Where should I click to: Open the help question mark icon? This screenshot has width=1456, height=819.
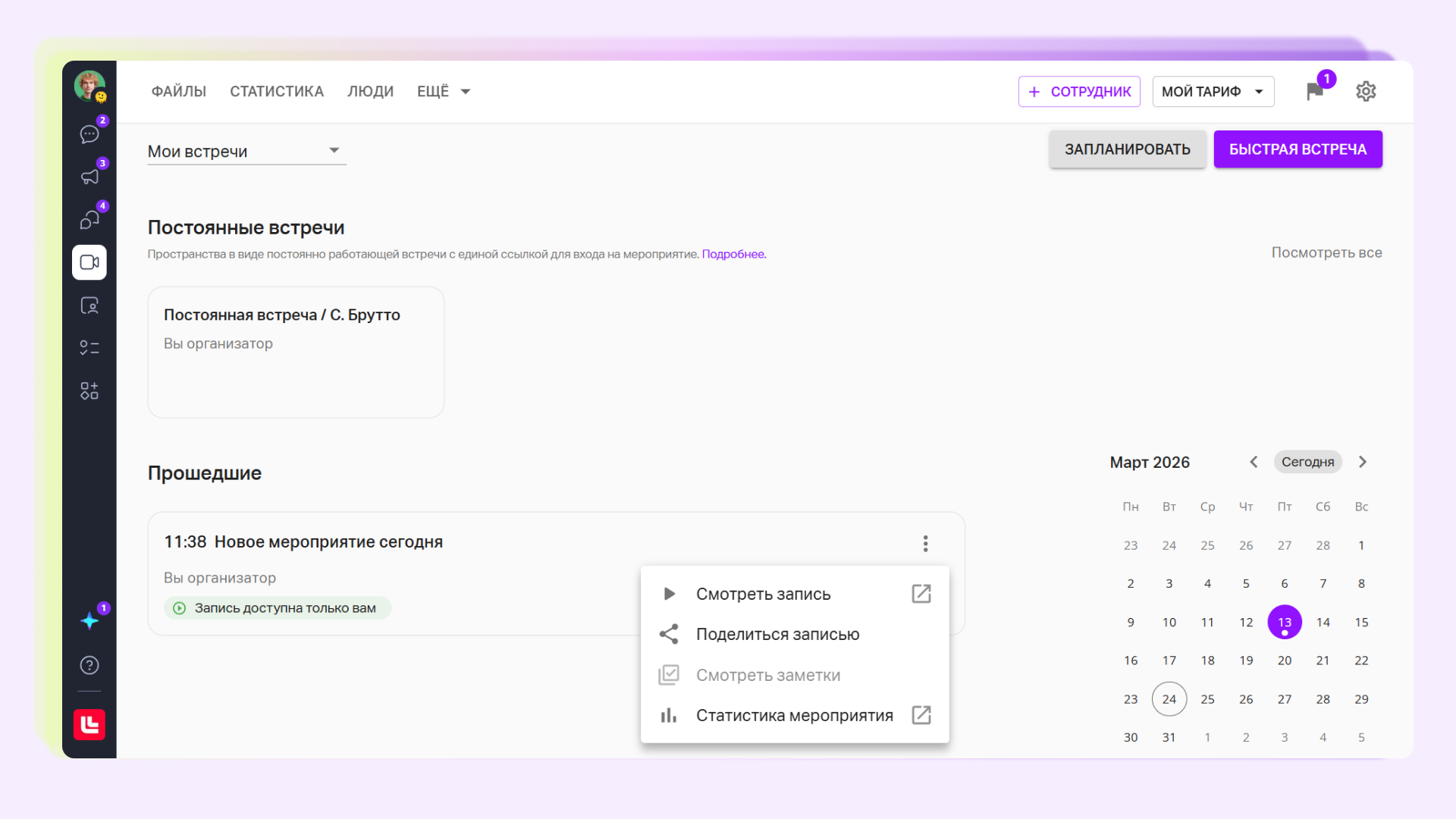89,665
